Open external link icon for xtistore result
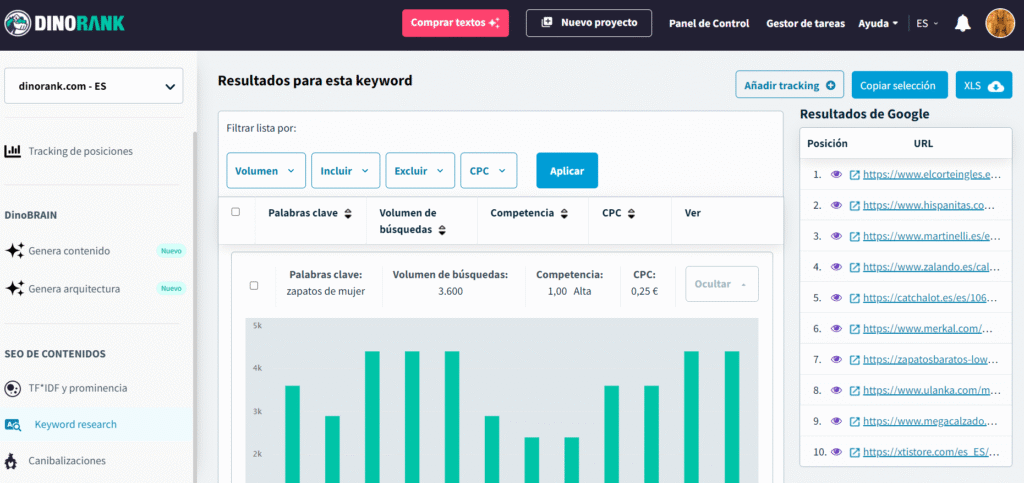Viewport: 1024px width, 483px height. (854, 452)
